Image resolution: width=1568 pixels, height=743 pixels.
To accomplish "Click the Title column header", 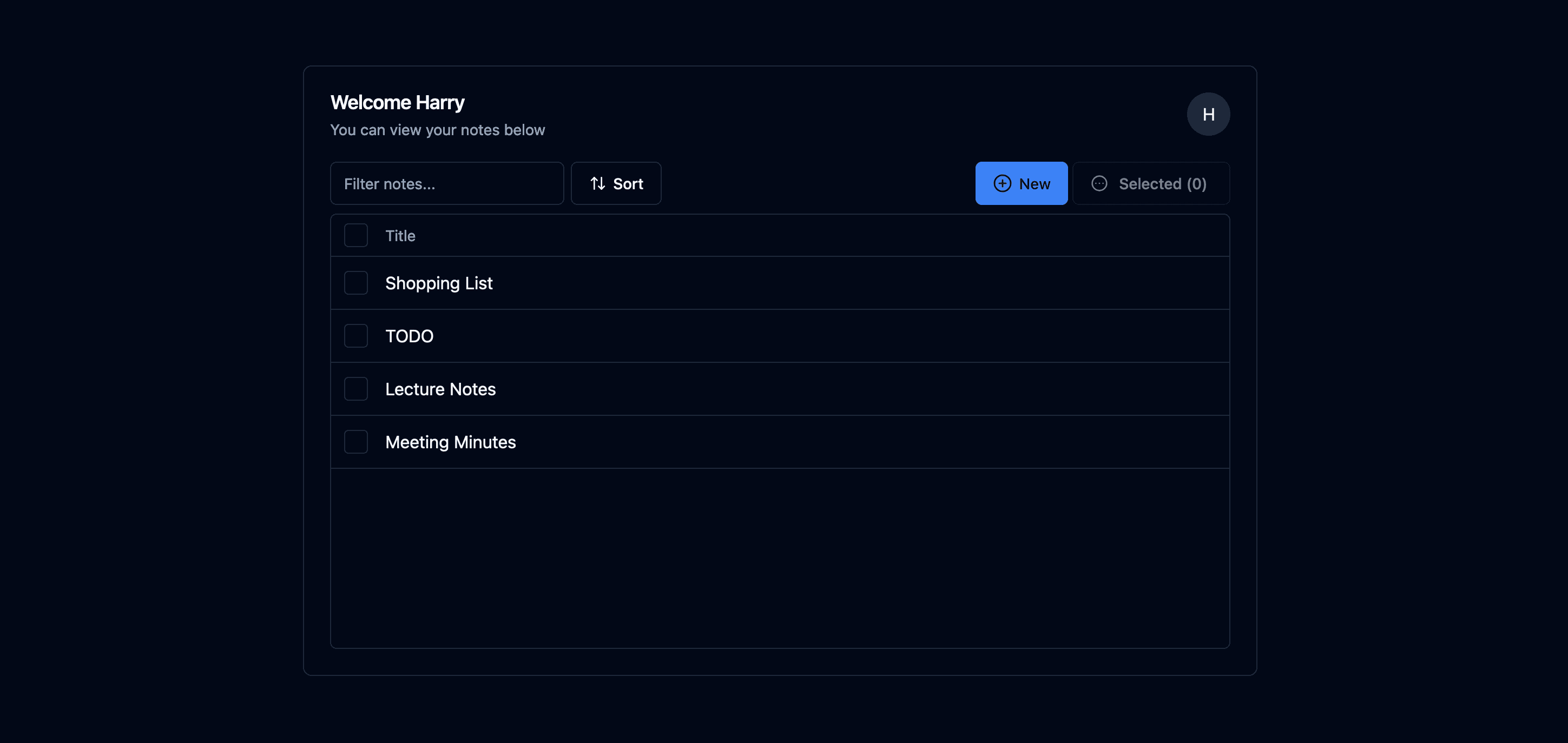I will pos(400,235).
